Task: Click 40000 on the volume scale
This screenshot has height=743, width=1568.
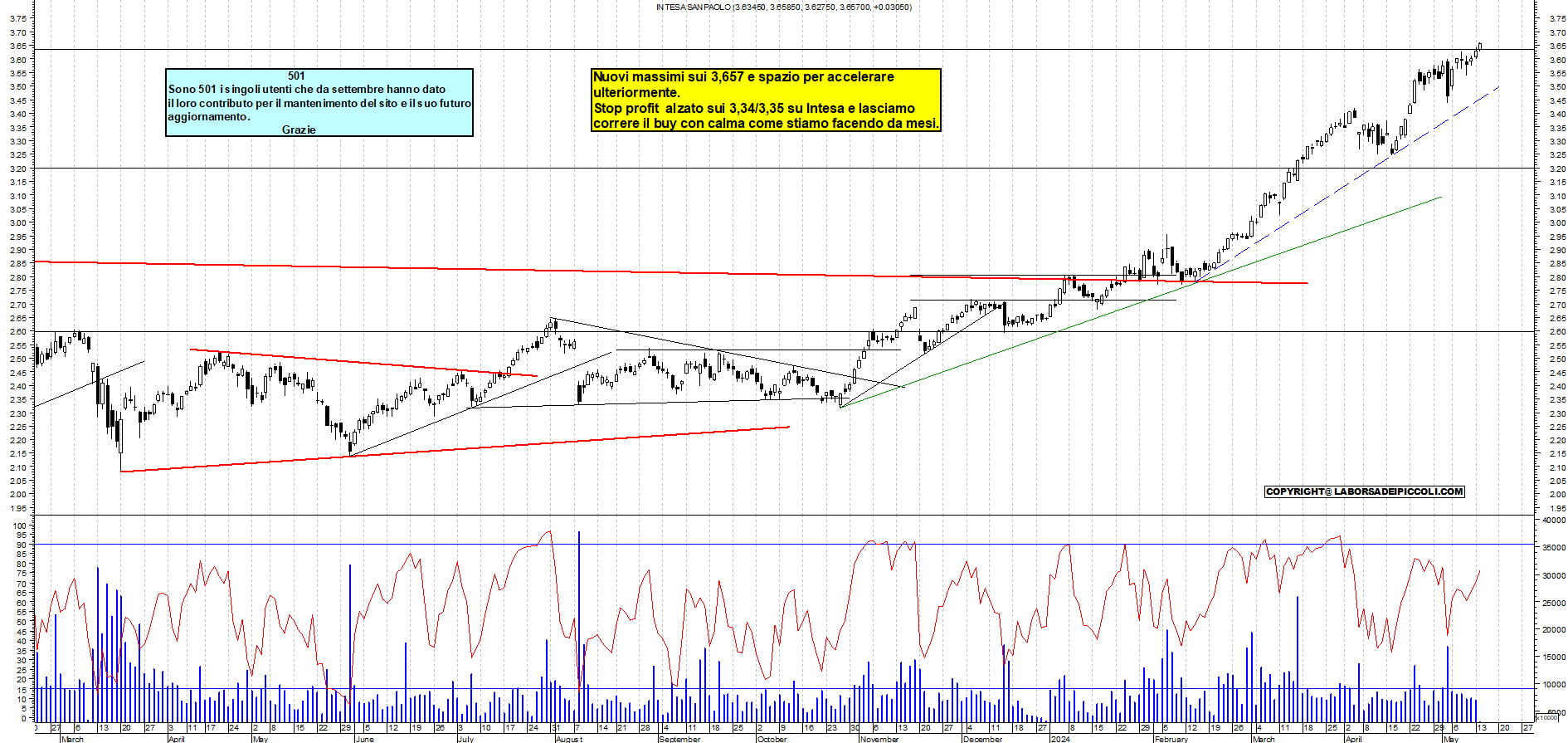Action: (x=1553, y=521)
